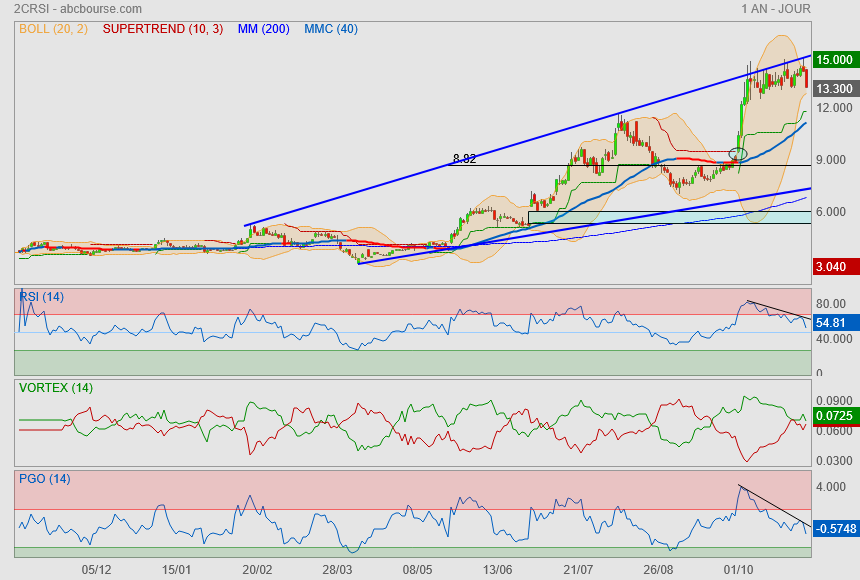Screen dimensions: 860x580
Task: Click the 8.82 horizontal level annotation
Action: (464, 158)
